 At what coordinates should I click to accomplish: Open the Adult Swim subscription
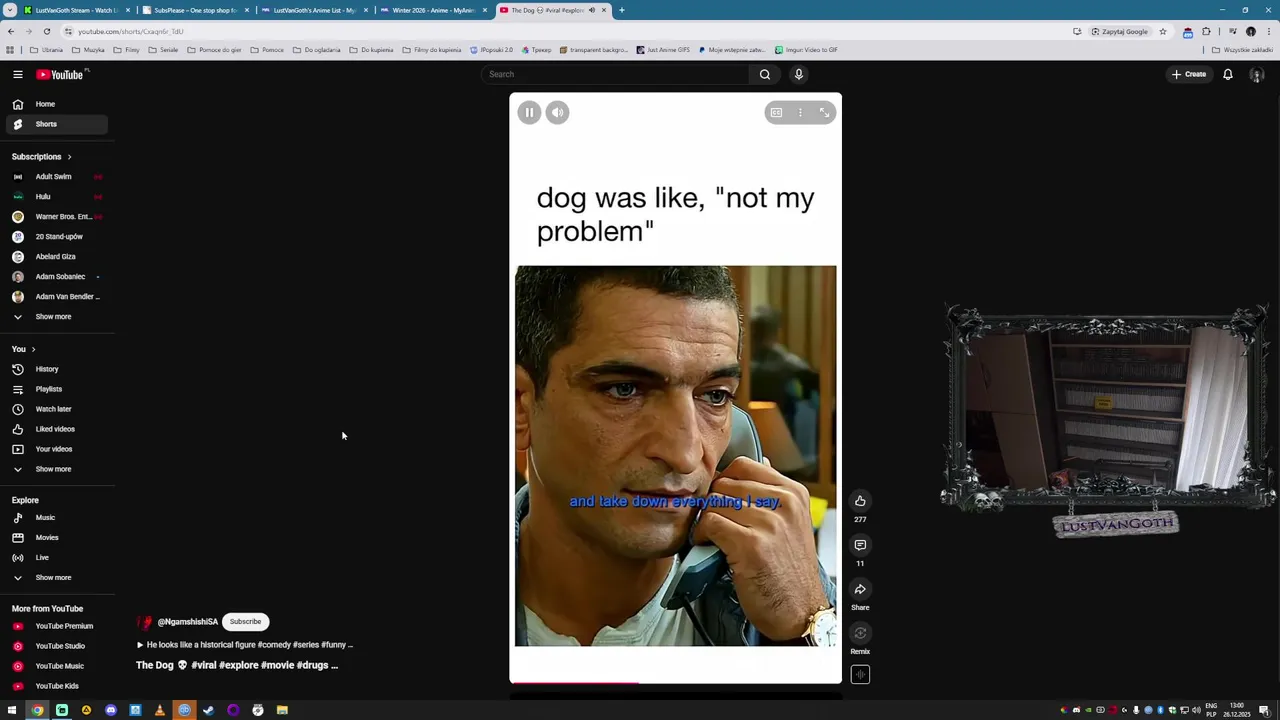[56, 176]
